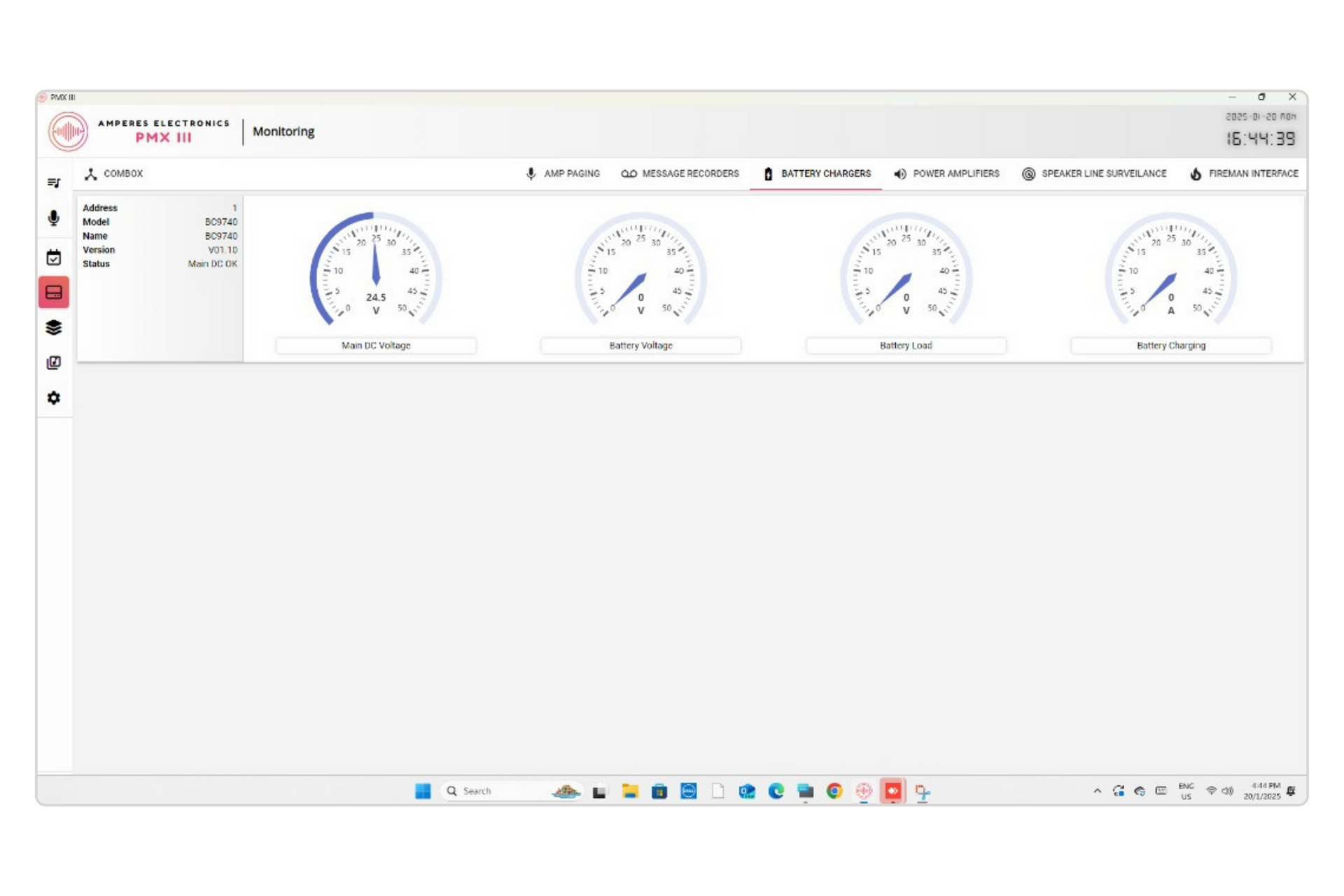Select the highlighted monitoring icon in the sidebar
This screenshot has width=1344, height=896.
54,293
